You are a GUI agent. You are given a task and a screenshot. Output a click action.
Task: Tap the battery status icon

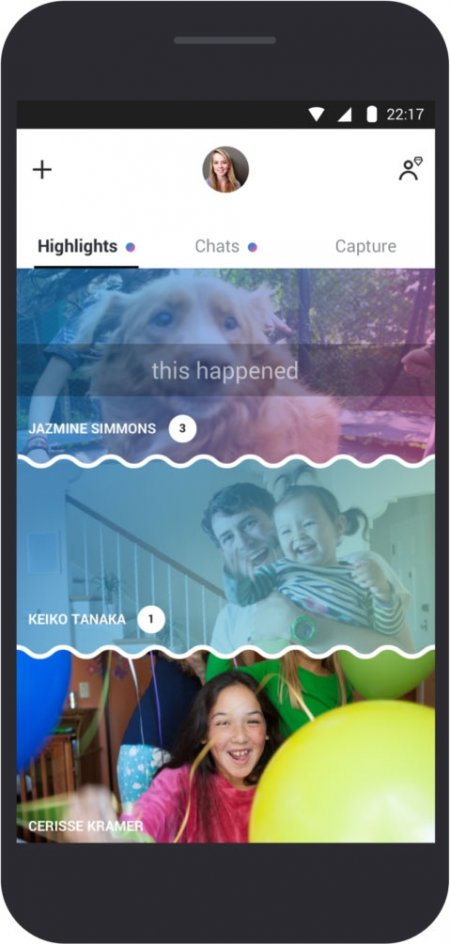(372, 114)
